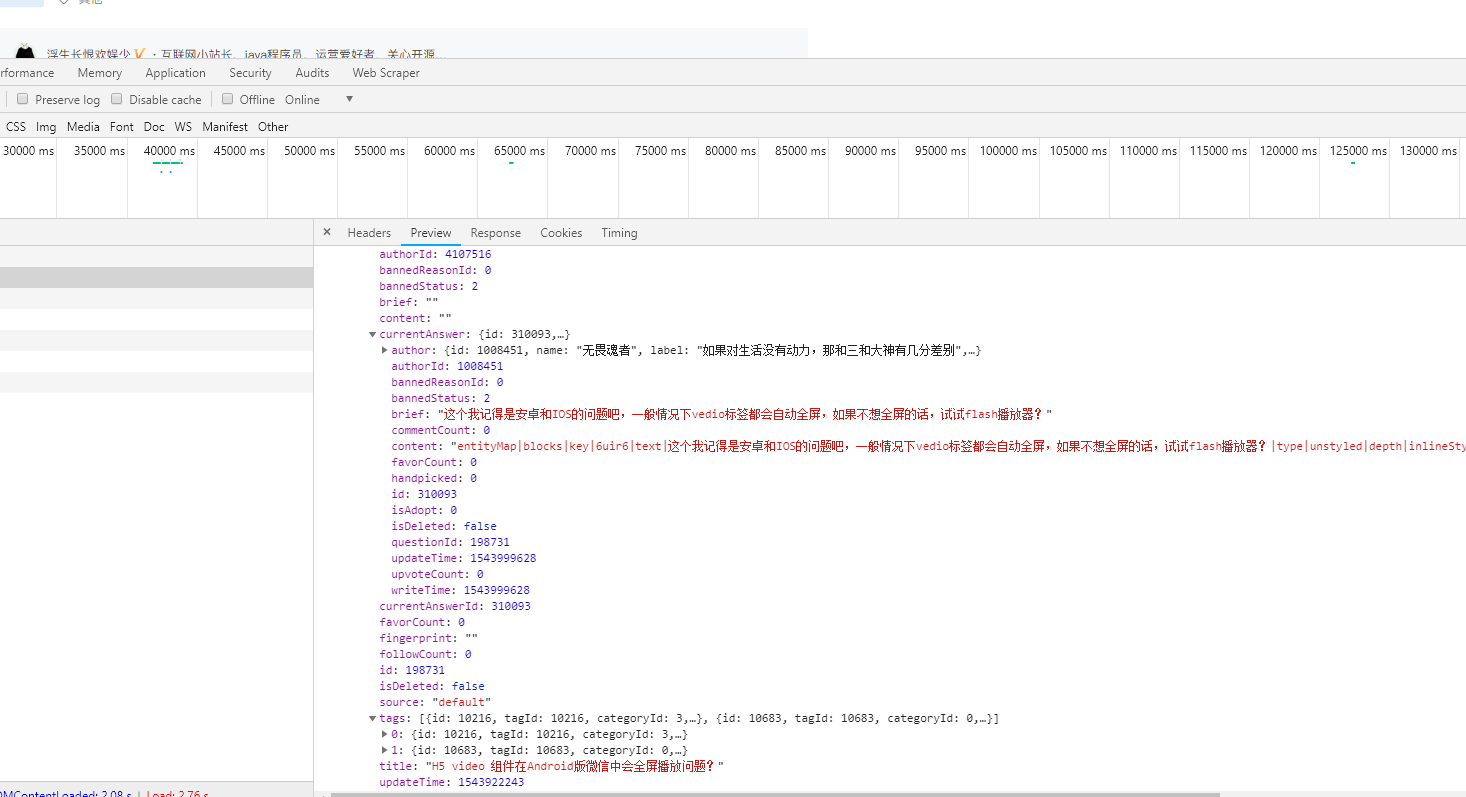Filter requests by CSS type

pos(16,127)
